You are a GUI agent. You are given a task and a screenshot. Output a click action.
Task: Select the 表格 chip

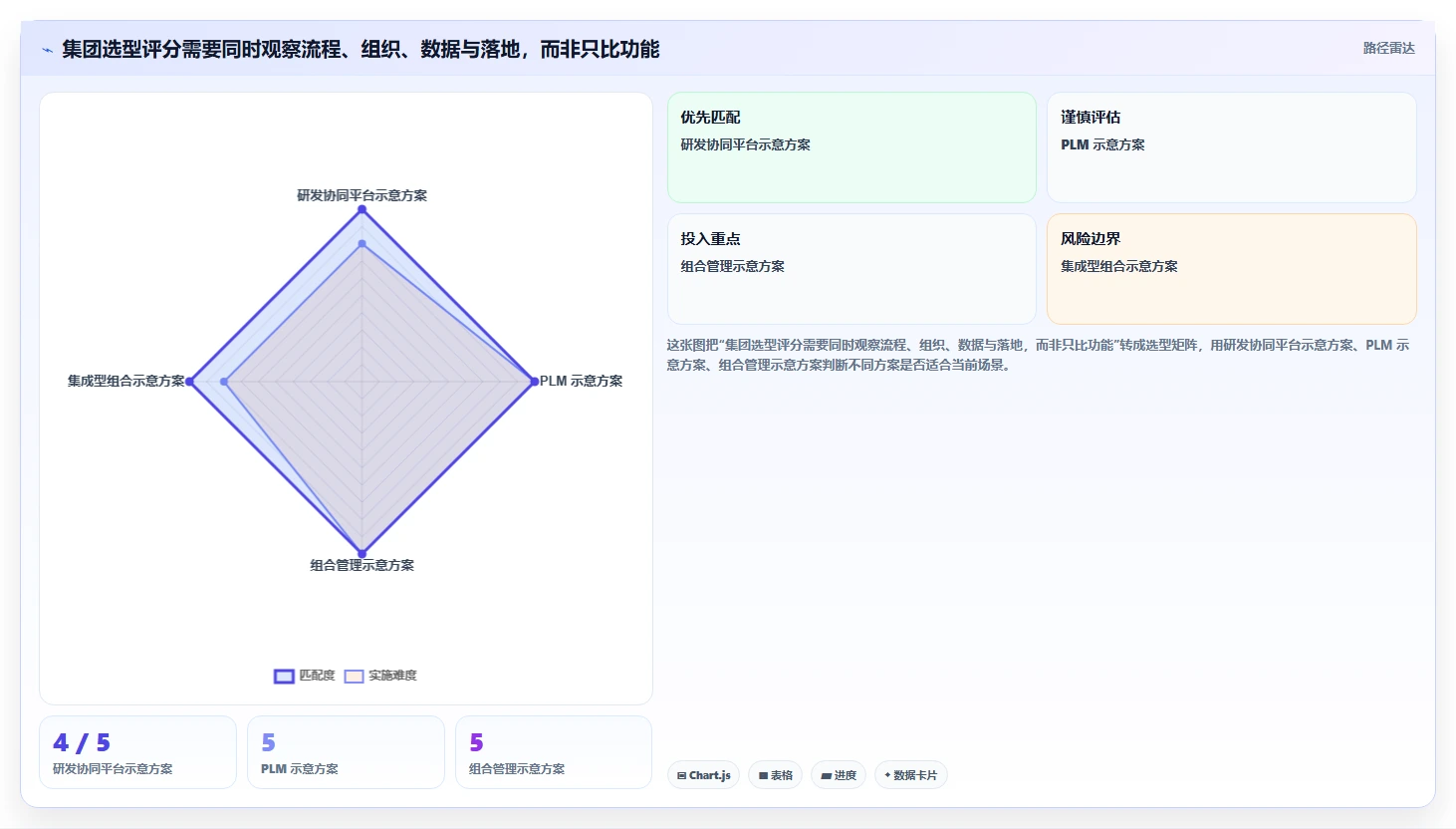coord(775,775)
